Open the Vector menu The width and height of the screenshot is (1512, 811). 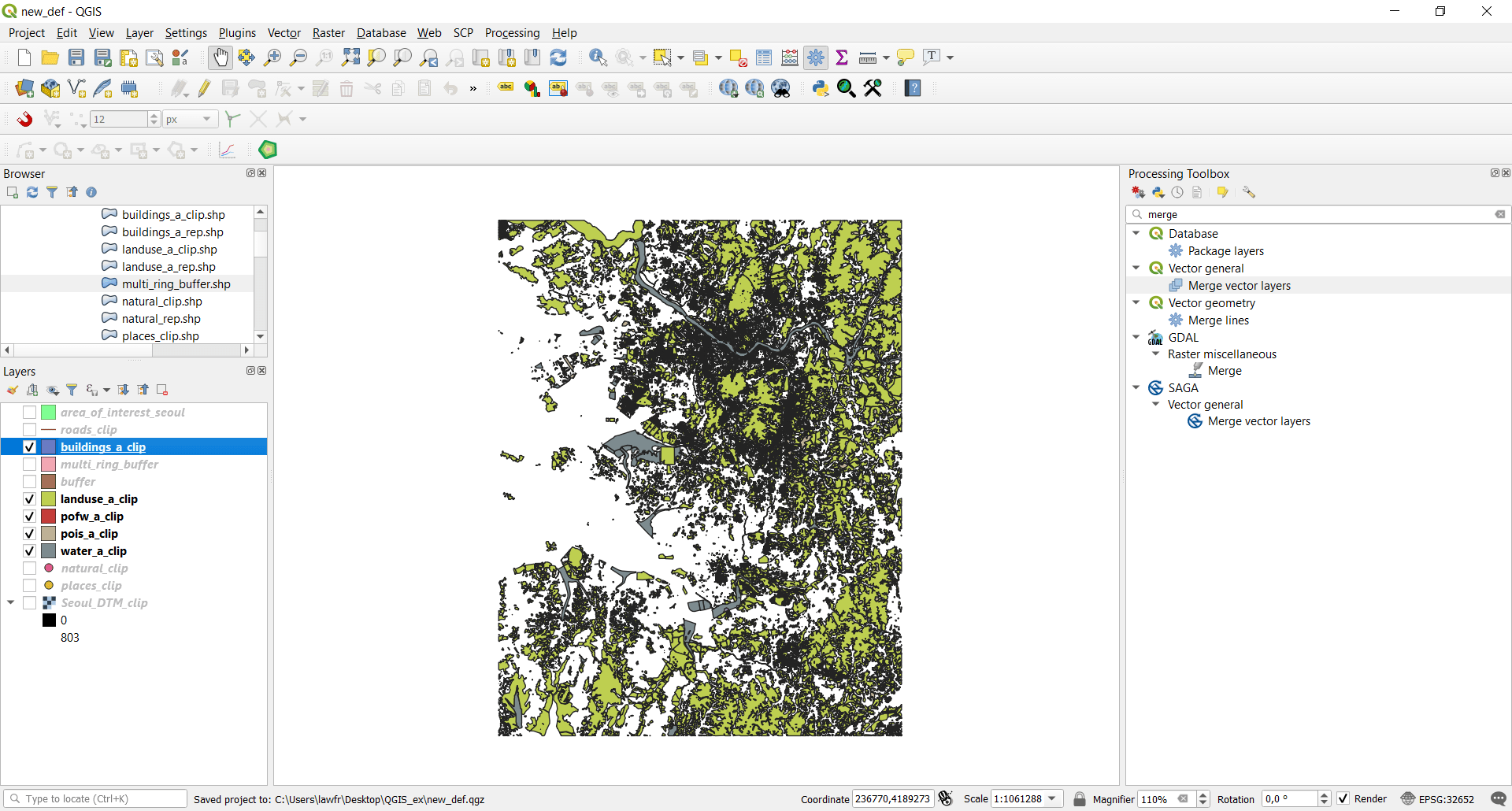pos(283,32)
